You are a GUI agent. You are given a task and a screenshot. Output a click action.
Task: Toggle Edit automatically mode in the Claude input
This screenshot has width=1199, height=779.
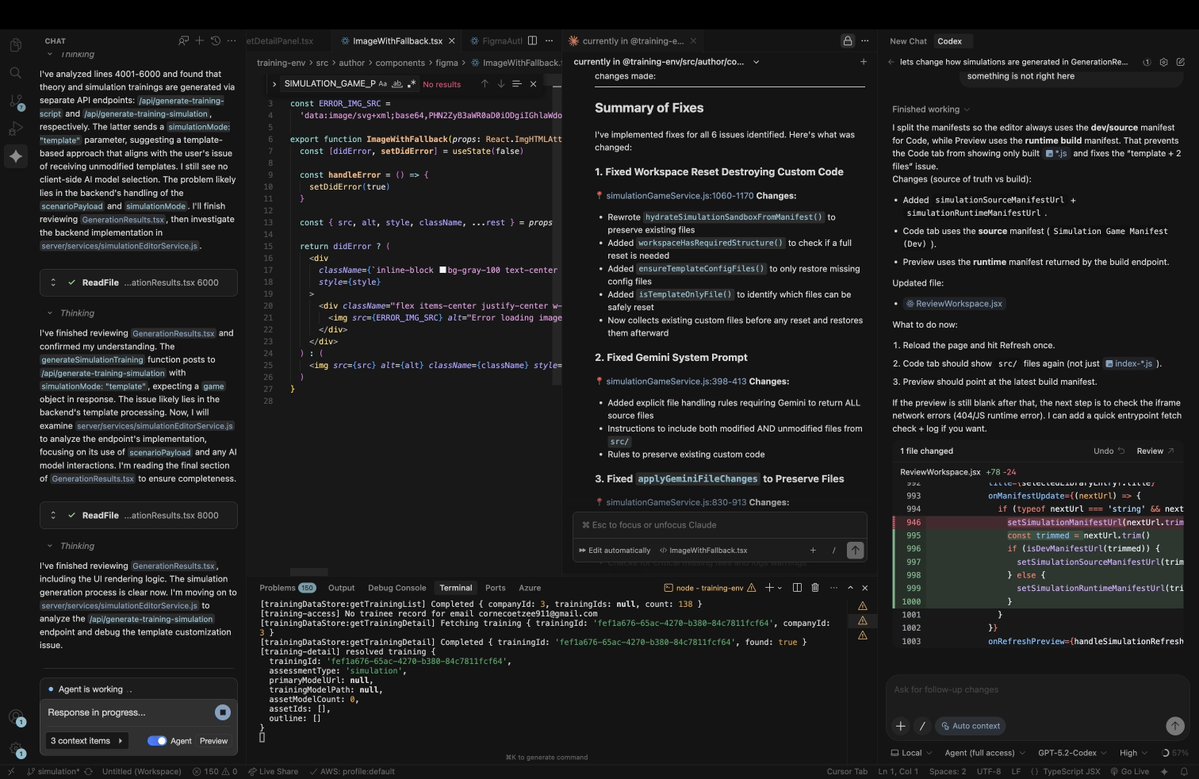614,550
